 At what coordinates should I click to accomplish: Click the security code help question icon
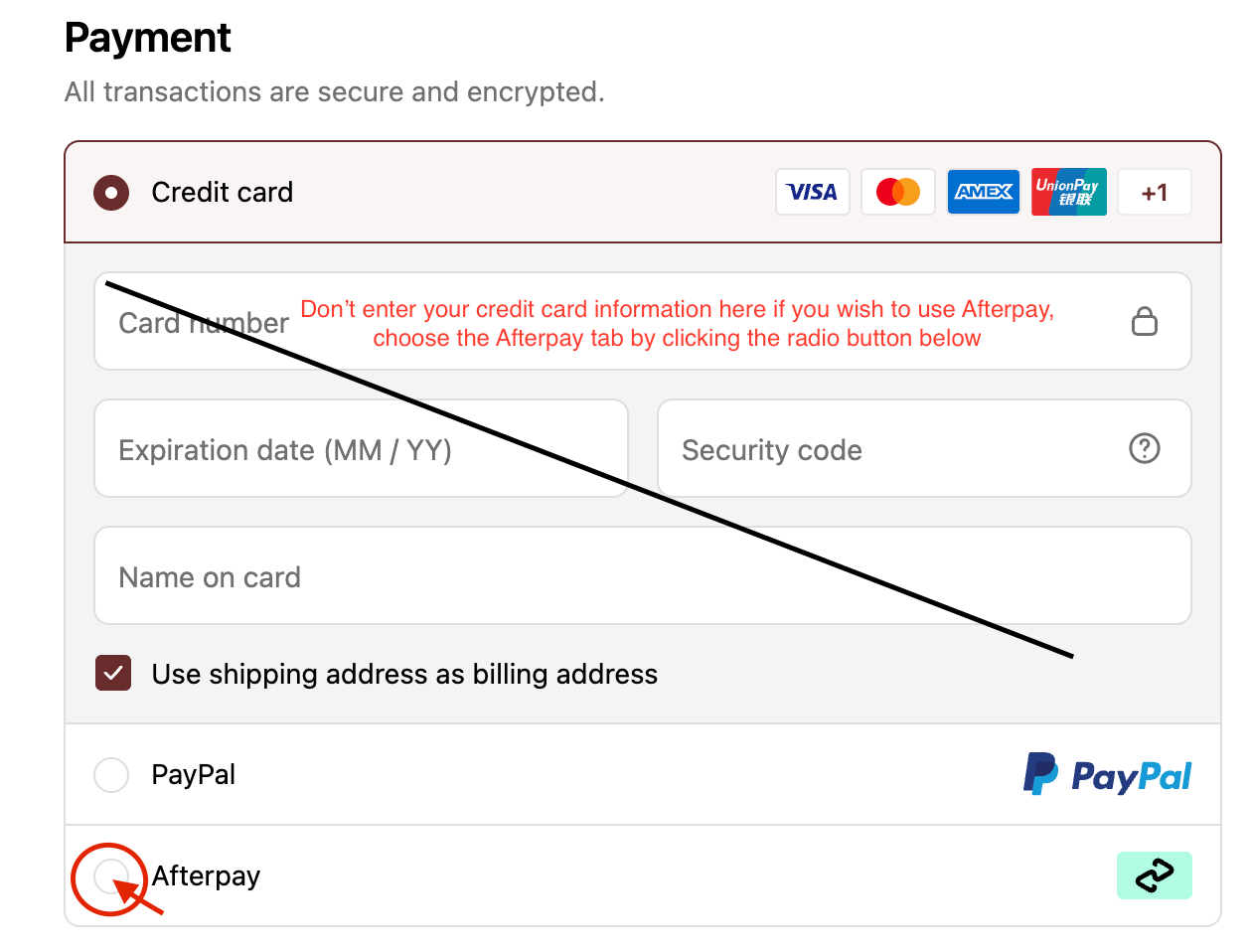click(x=1145, y=449)
